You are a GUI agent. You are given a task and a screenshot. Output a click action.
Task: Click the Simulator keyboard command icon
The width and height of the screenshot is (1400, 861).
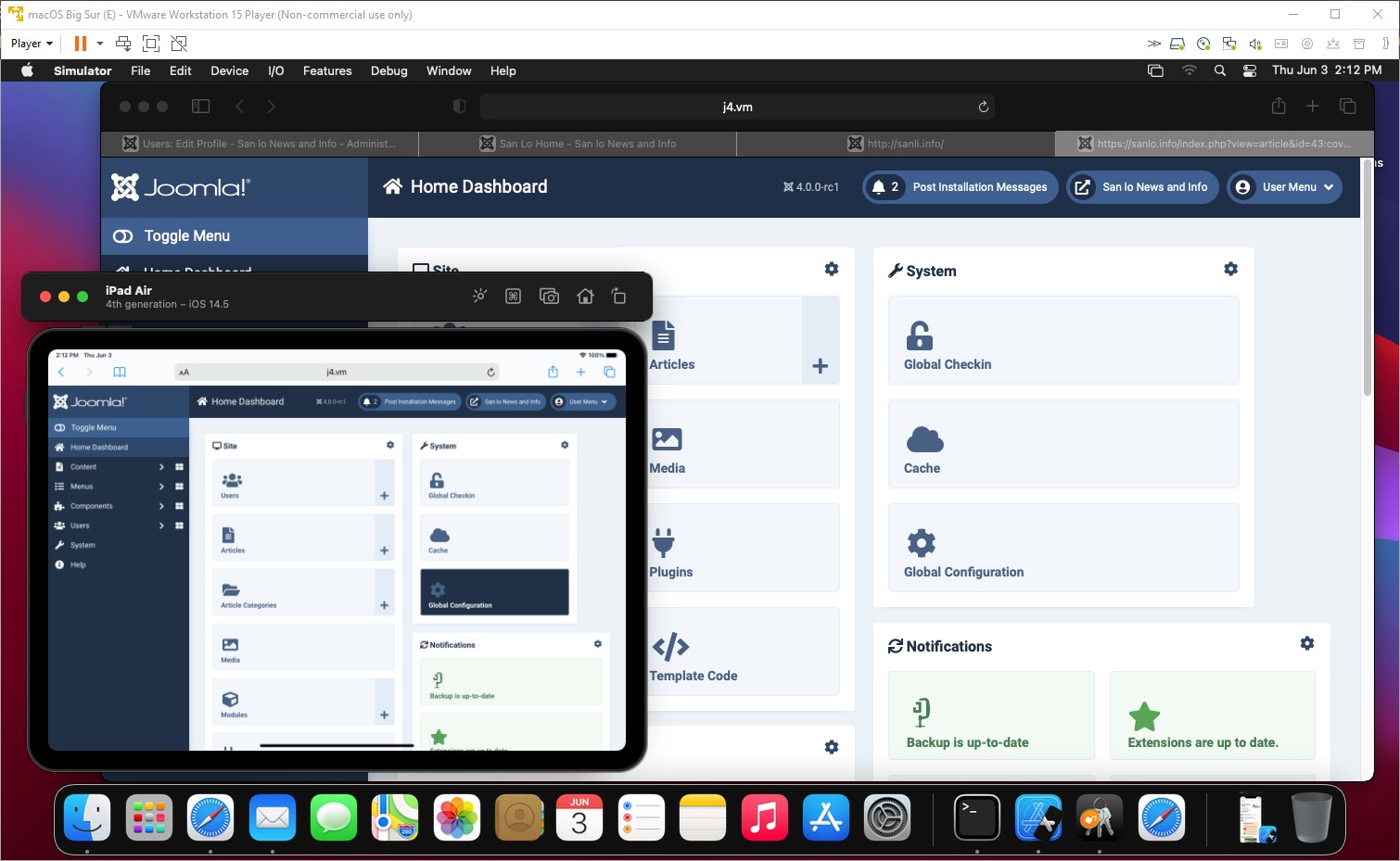point(513,296)
